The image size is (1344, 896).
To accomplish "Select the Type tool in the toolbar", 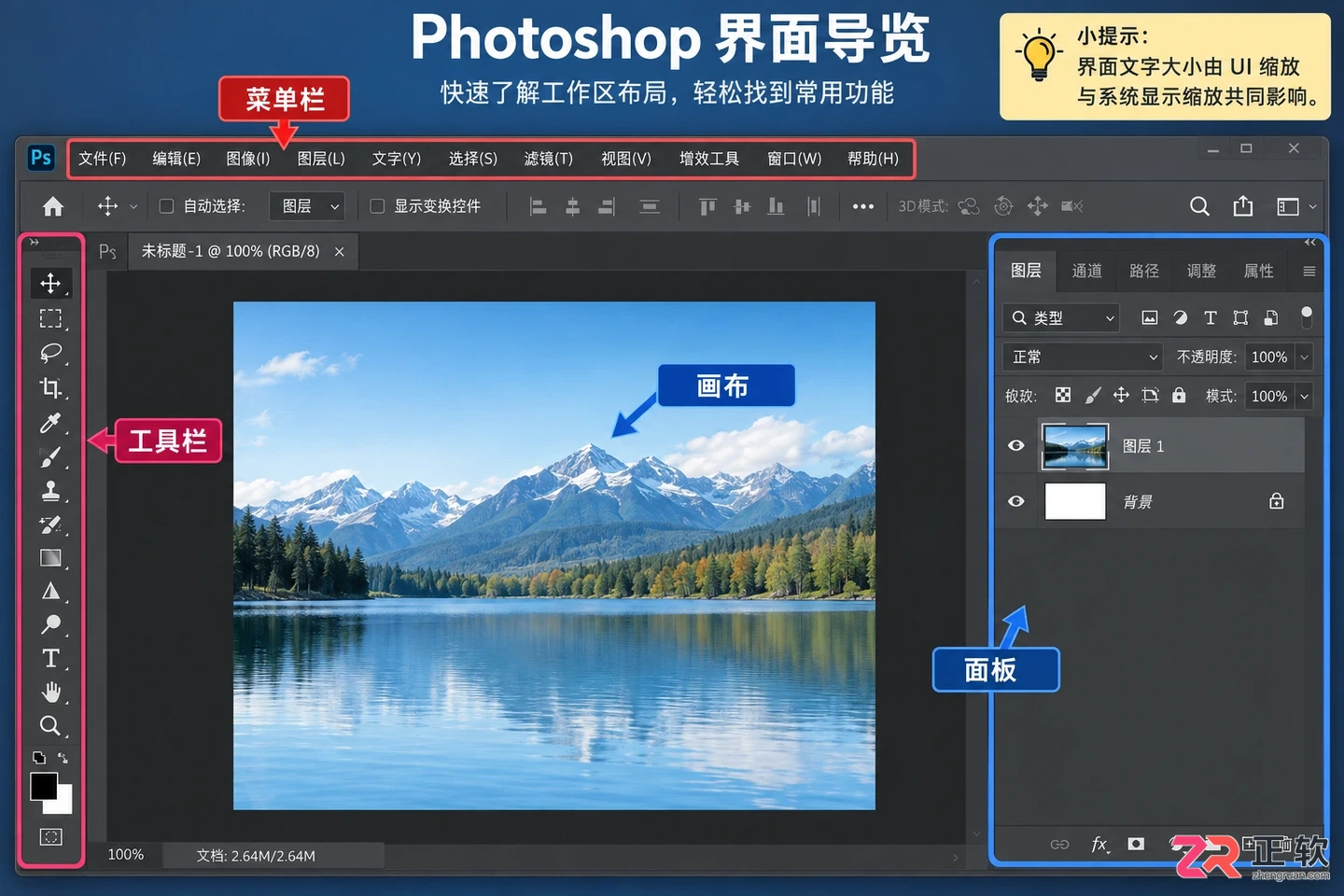I will tap(50, 658).
